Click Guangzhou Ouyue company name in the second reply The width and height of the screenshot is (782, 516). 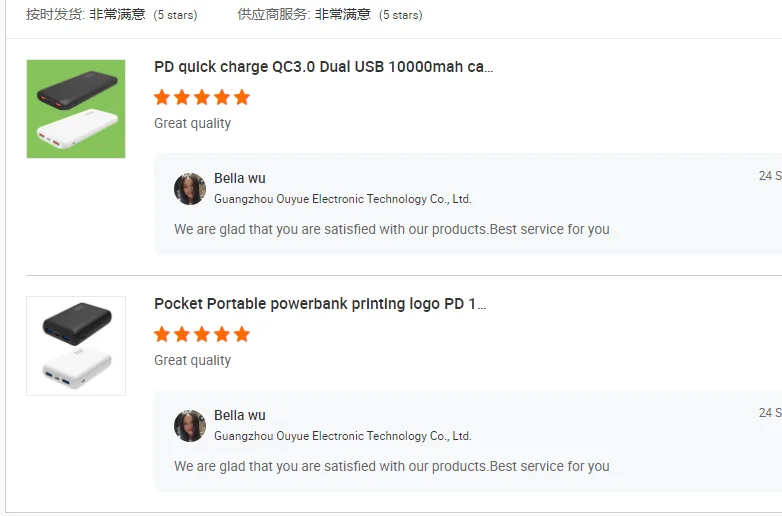coord(342,436)
